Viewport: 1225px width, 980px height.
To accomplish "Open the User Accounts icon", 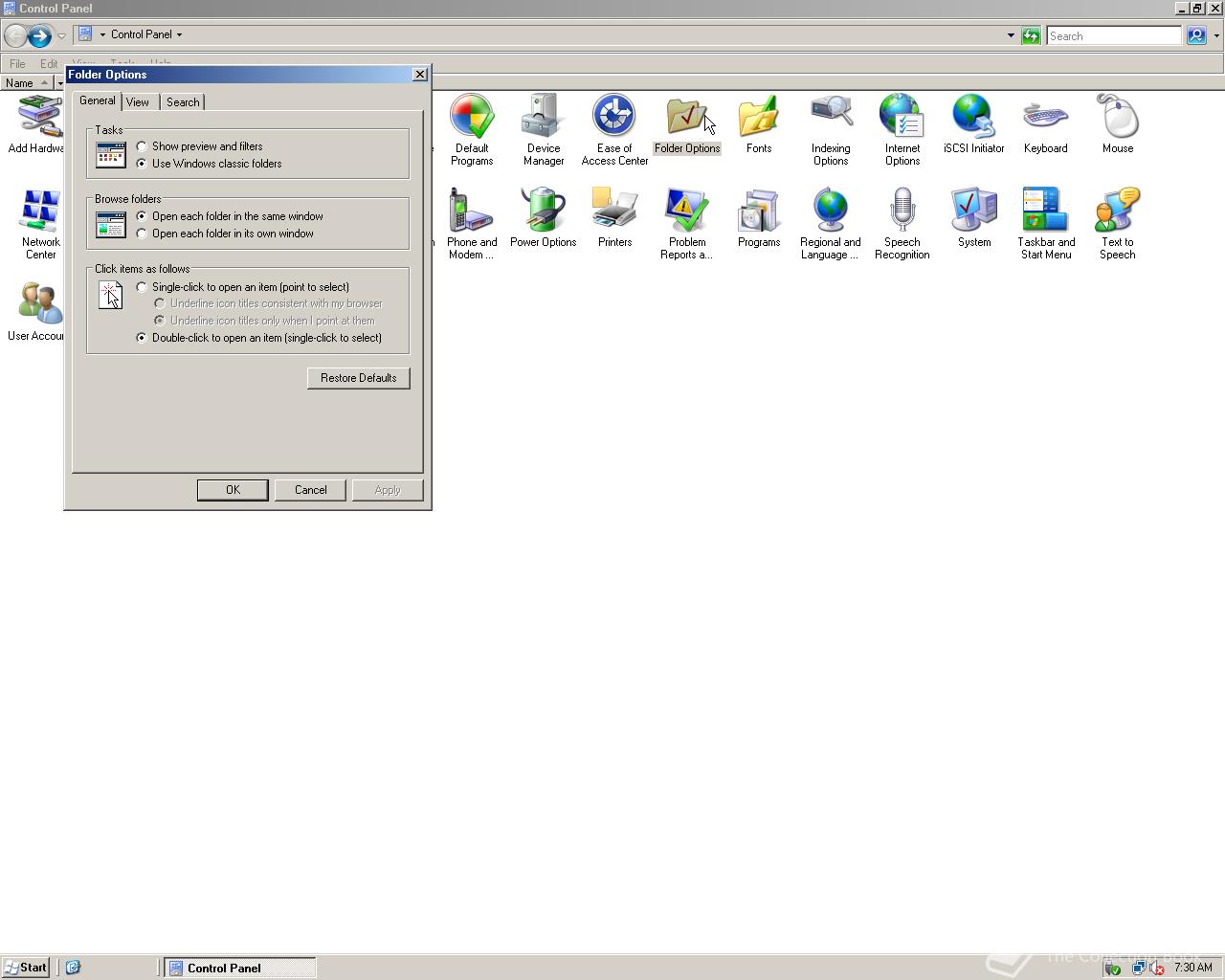I will (37, 312).
